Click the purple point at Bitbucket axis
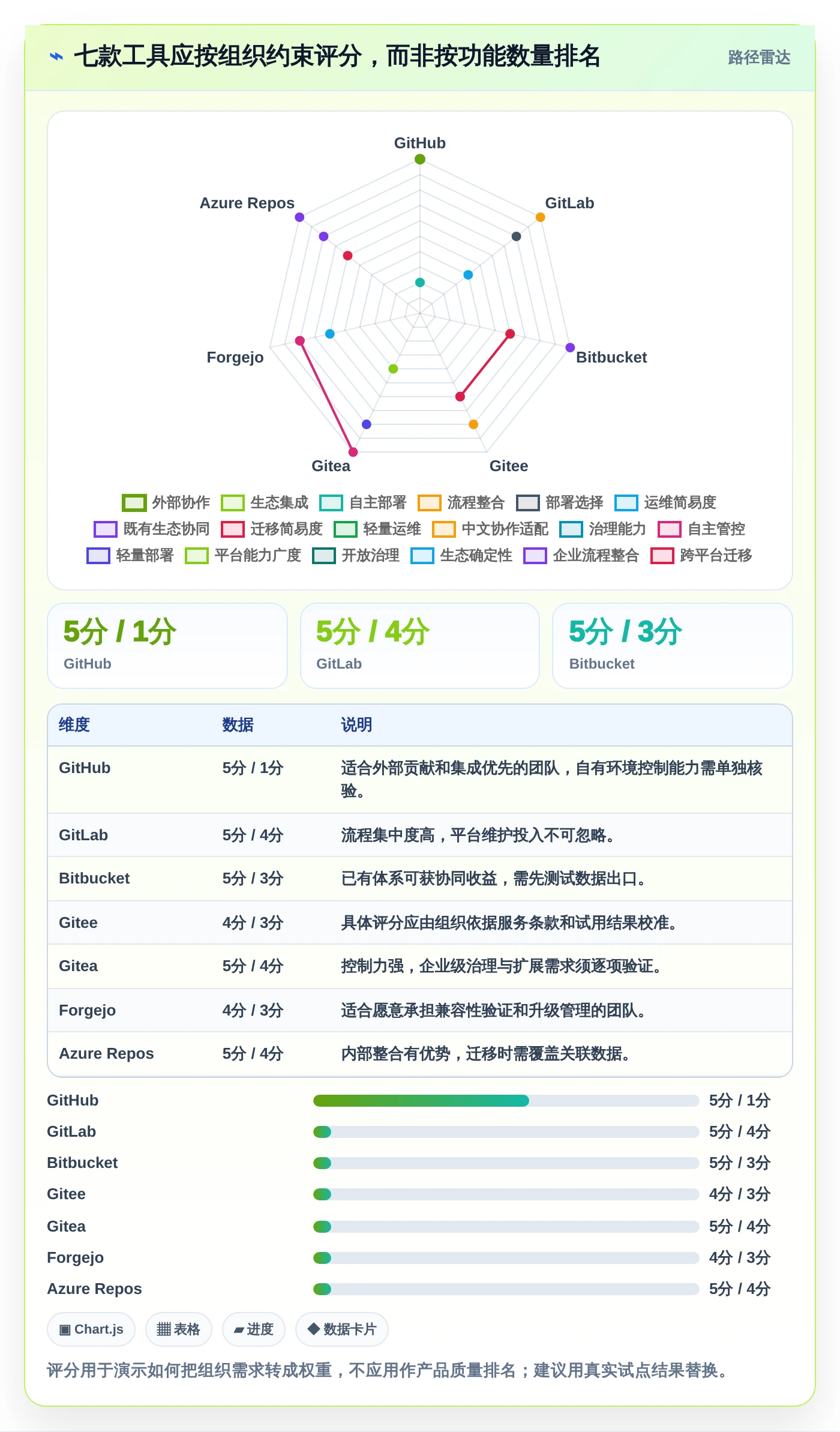840x1432 pixels. (571, 347)
